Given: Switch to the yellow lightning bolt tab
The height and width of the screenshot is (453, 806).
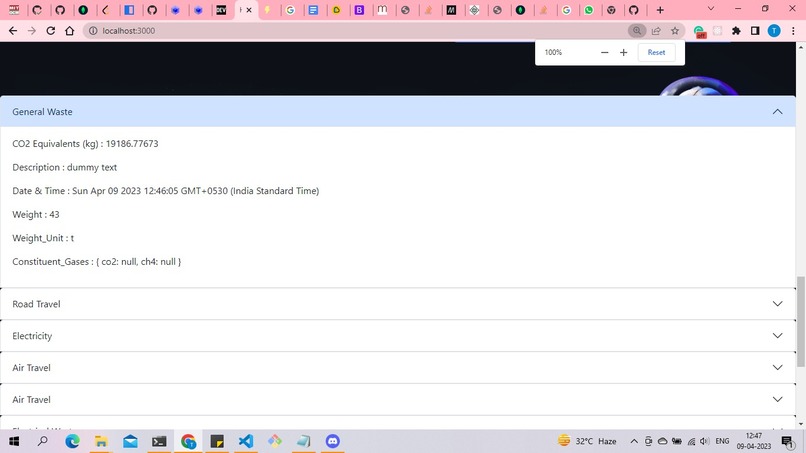Looking at the screenshot, I should [x=267, y=10].
